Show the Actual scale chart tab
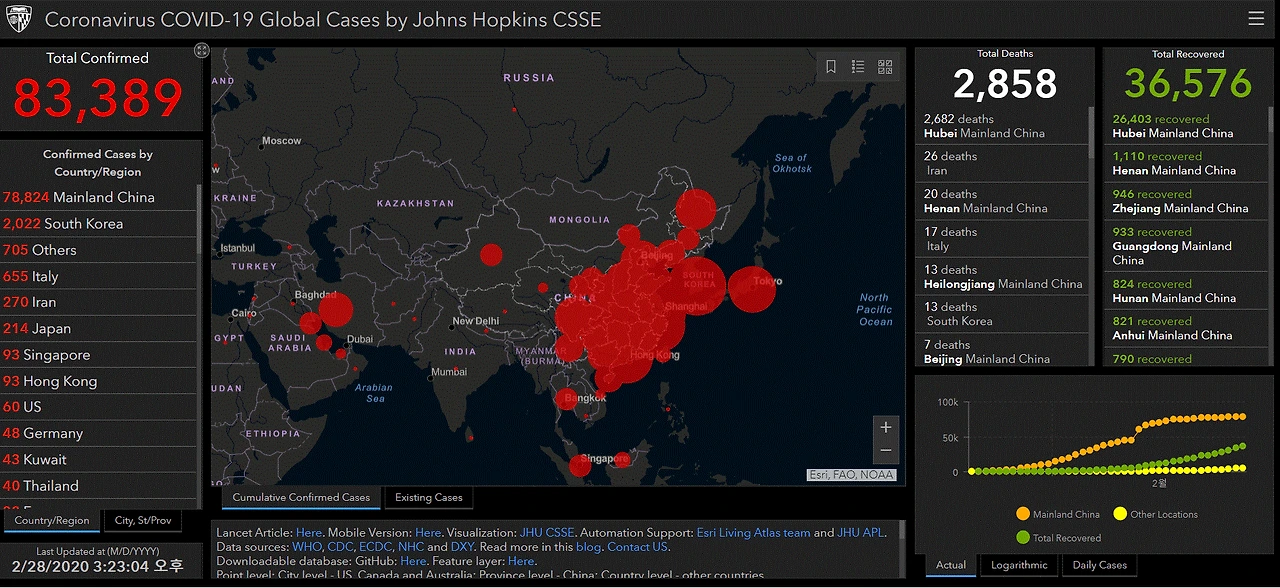 point(951,565)
